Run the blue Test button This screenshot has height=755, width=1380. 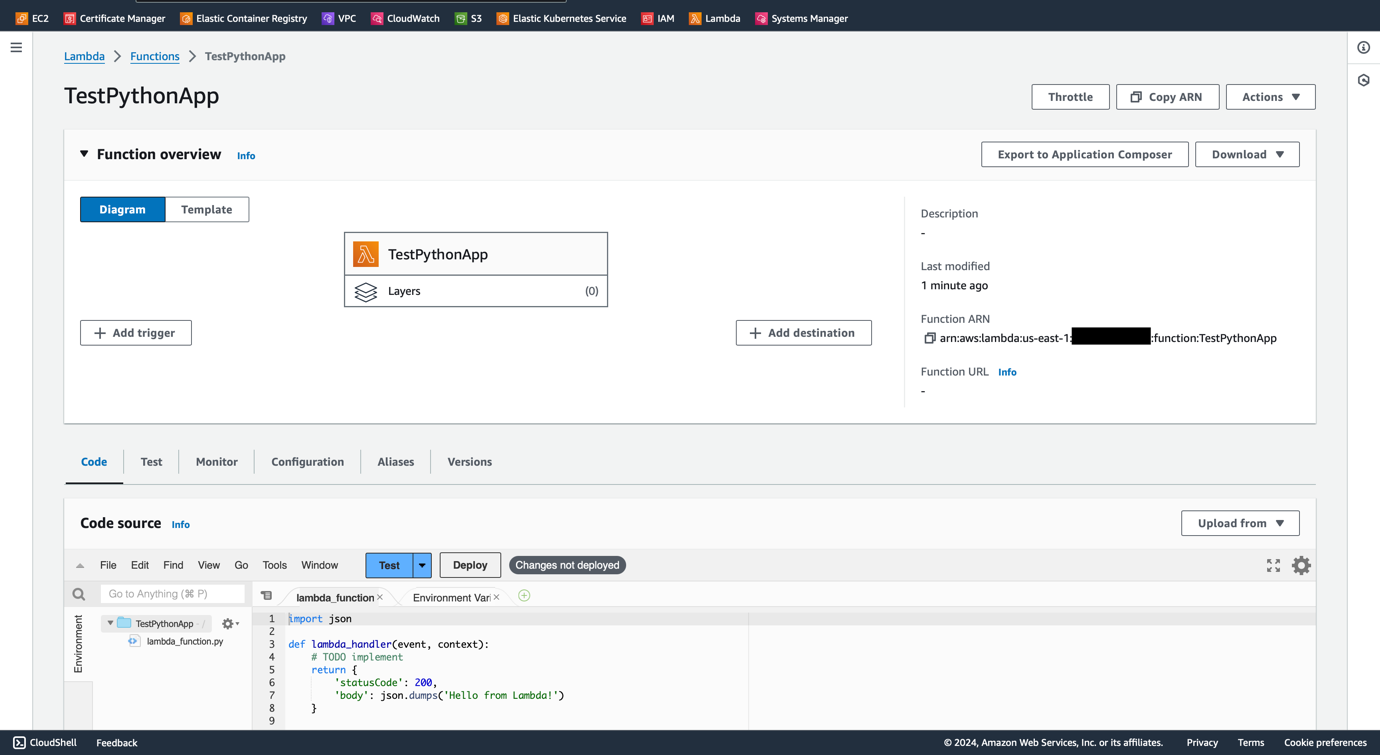(x=389, y=565)
